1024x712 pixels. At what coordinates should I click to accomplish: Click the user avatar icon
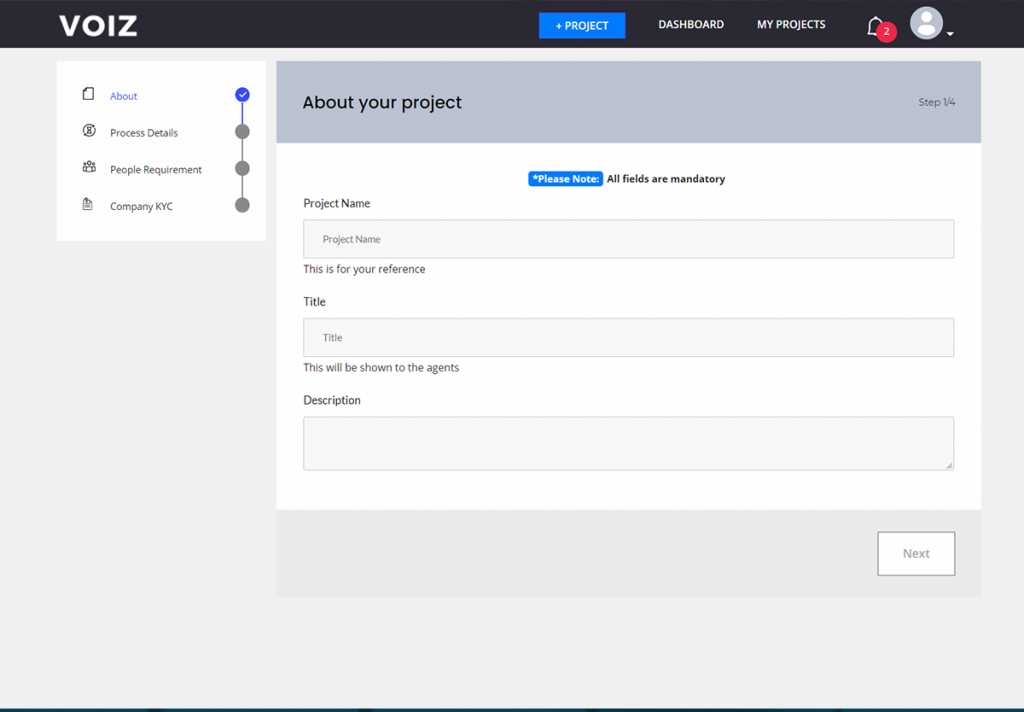(926, 23)
